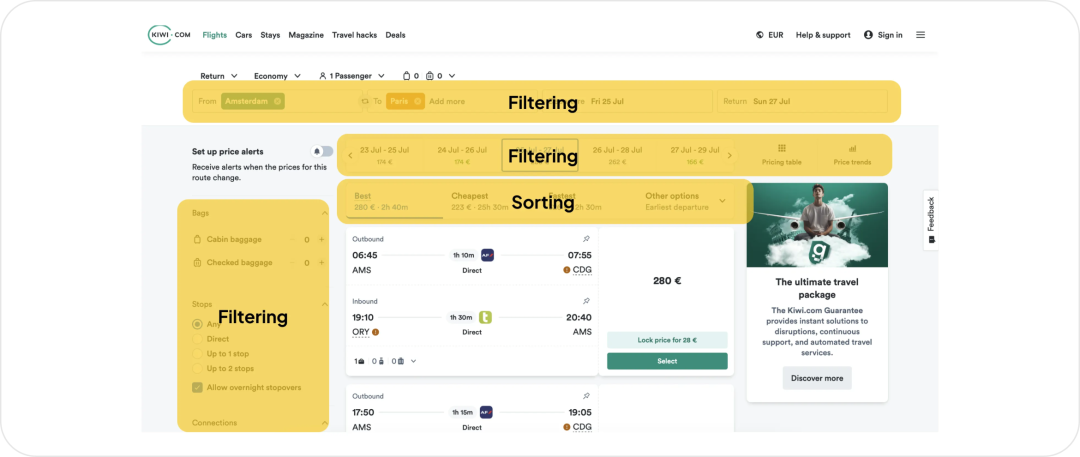
Task: Open Price trends chart
Action: pos(852,154)
